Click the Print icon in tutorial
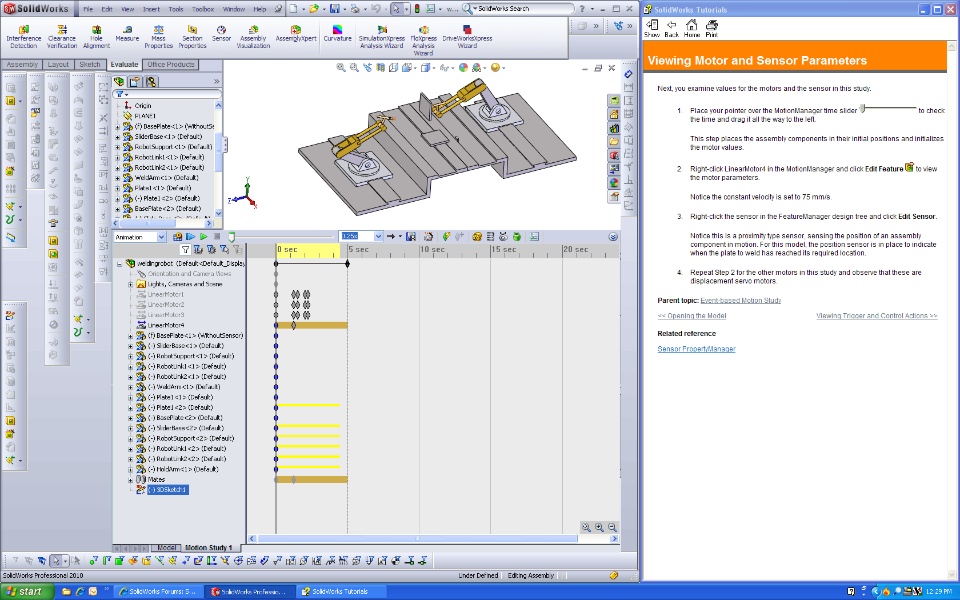This screenshot has width=960, height=600. 712,27
